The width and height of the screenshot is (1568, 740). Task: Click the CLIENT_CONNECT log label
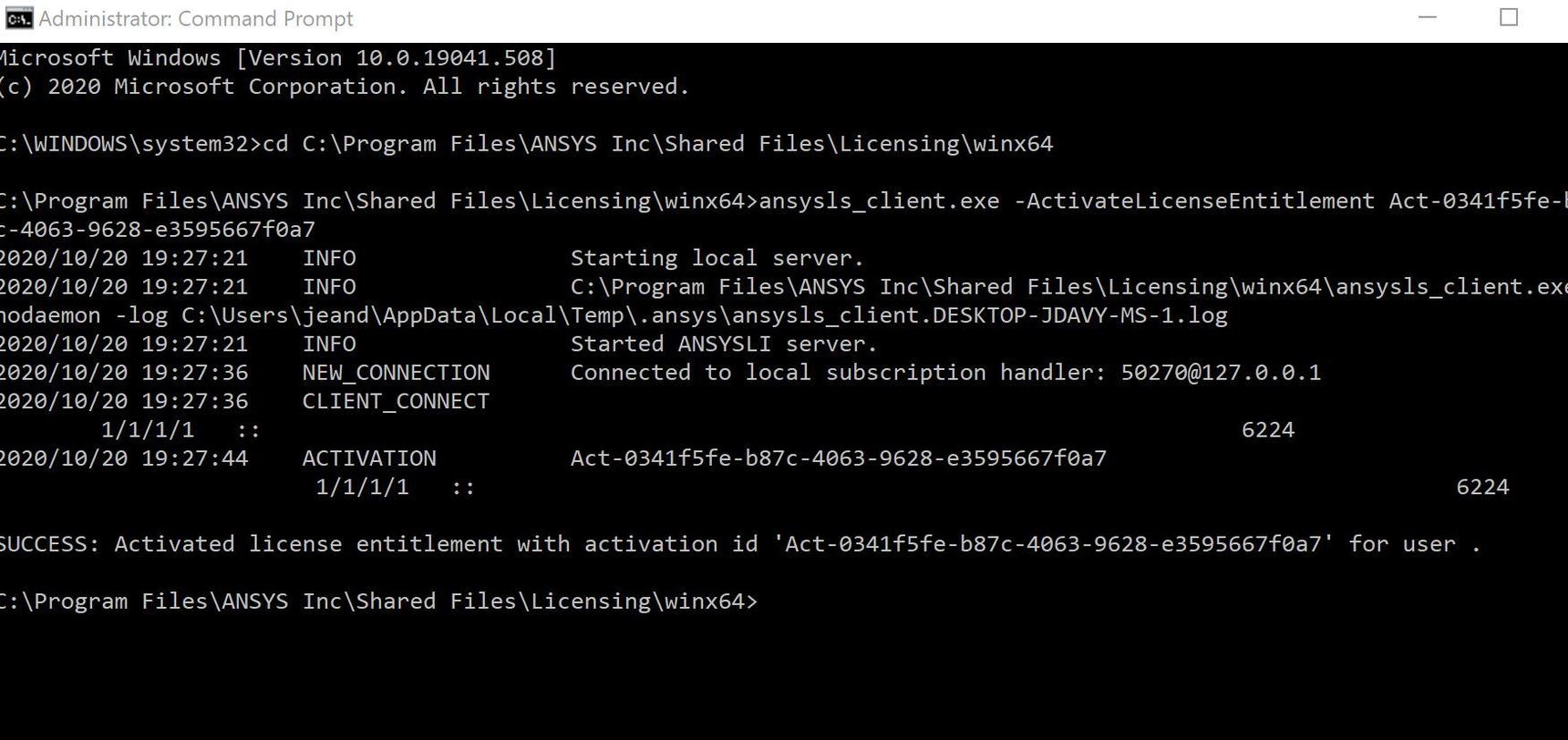[396, 401]
